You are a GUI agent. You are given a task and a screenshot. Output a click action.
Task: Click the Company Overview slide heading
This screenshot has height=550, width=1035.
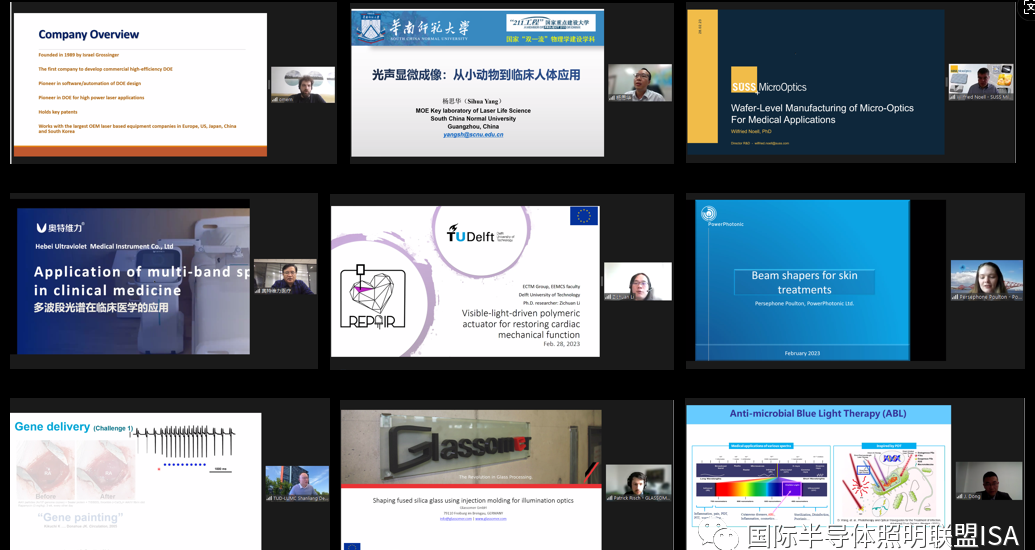(x=89, y=35)
